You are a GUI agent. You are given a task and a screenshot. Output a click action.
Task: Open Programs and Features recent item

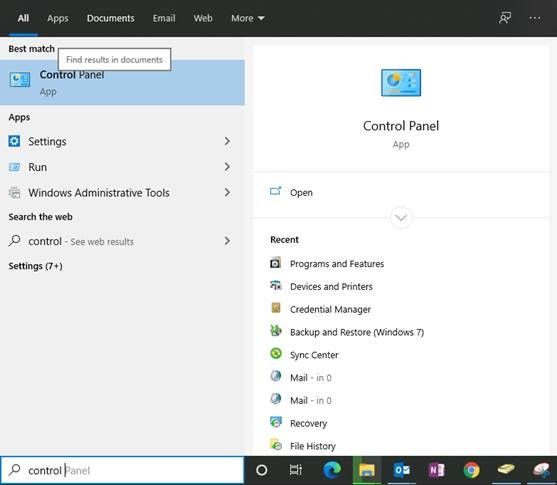coord(337,264)
